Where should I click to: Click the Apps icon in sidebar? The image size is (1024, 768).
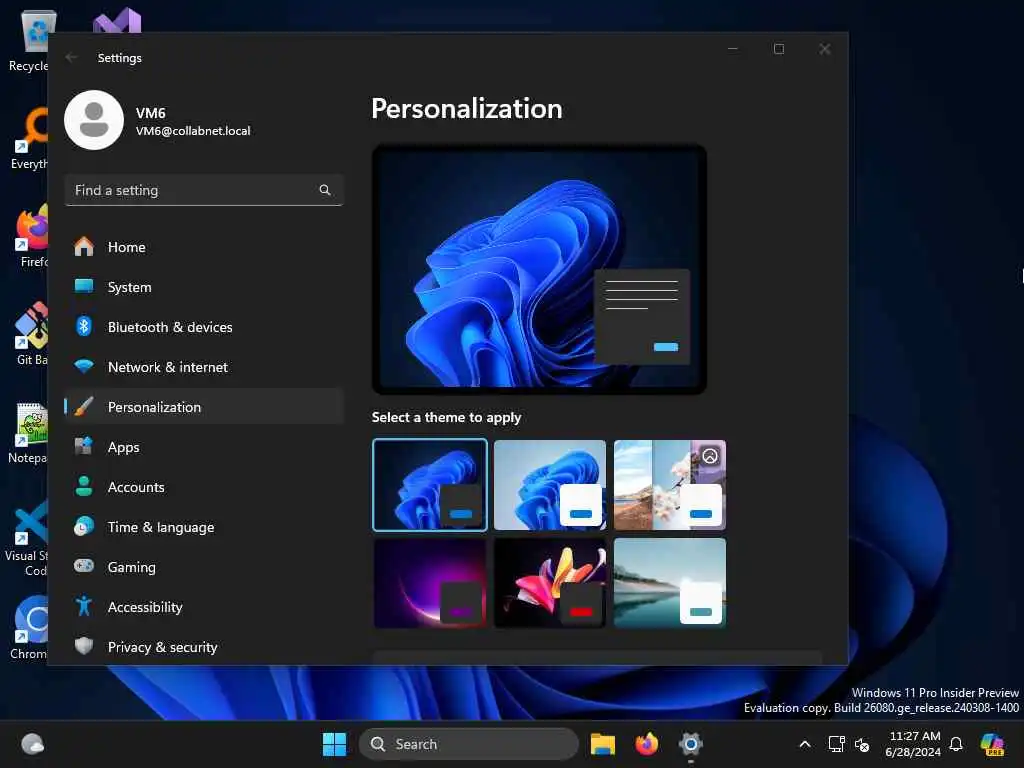tap(84, 446)
